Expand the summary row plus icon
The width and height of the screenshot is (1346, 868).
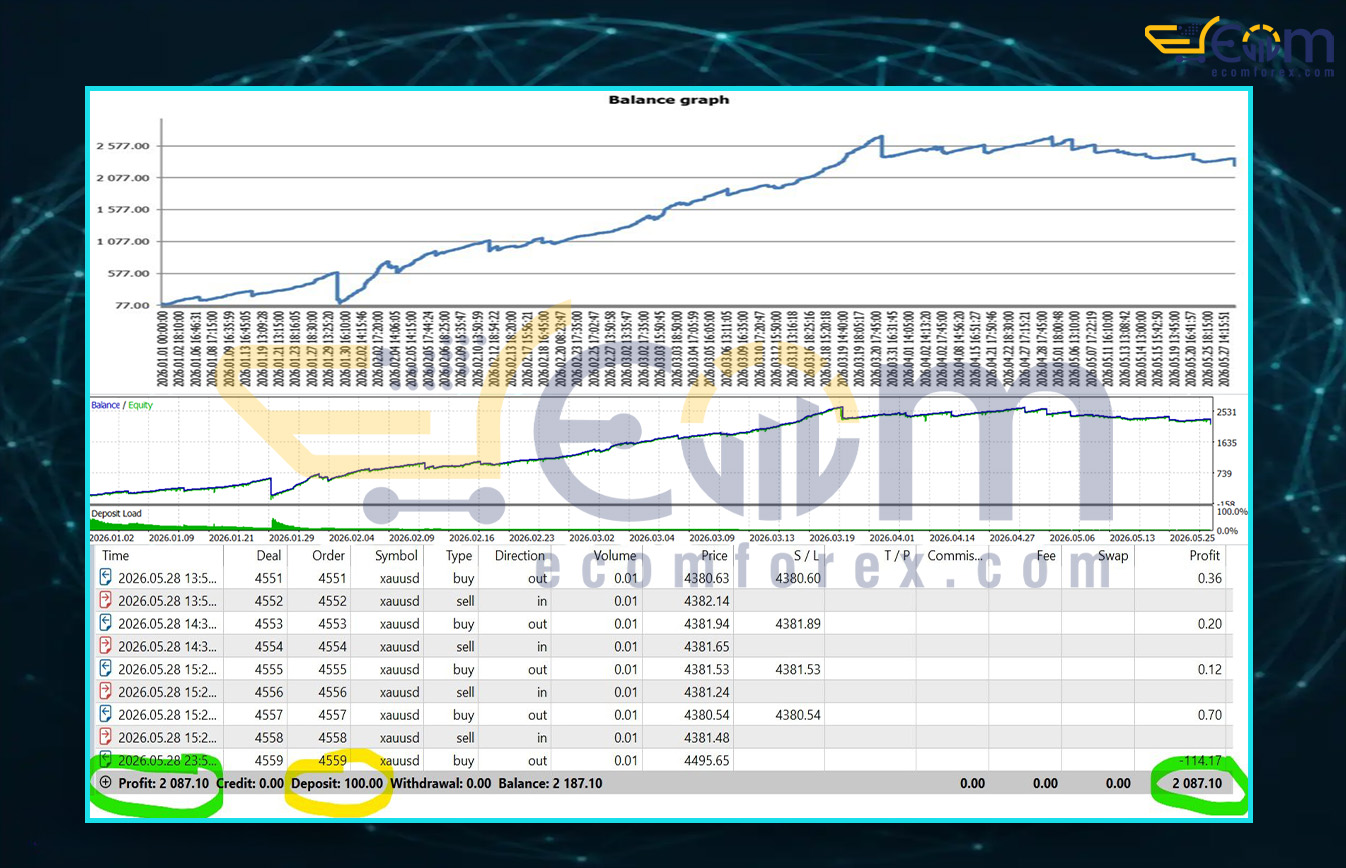[106, 782]
